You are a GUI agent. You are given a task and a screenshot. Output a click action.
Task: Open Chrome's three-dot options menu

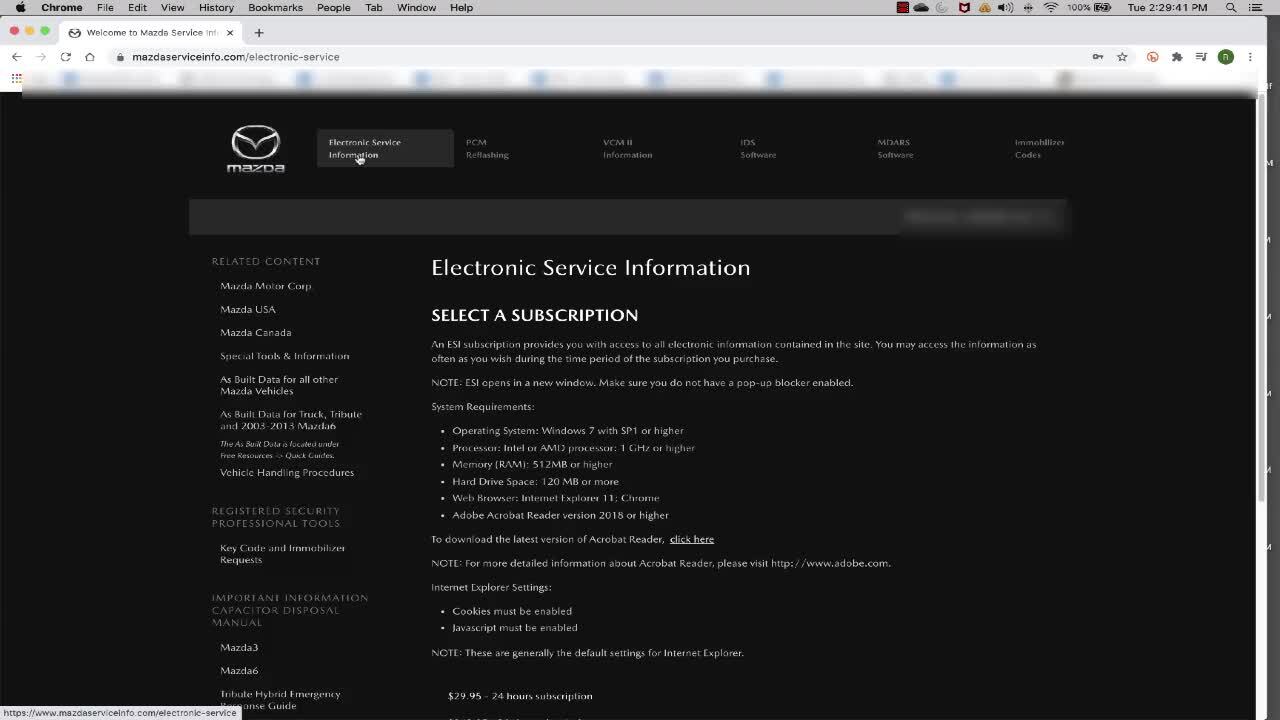click(1250, 57)
